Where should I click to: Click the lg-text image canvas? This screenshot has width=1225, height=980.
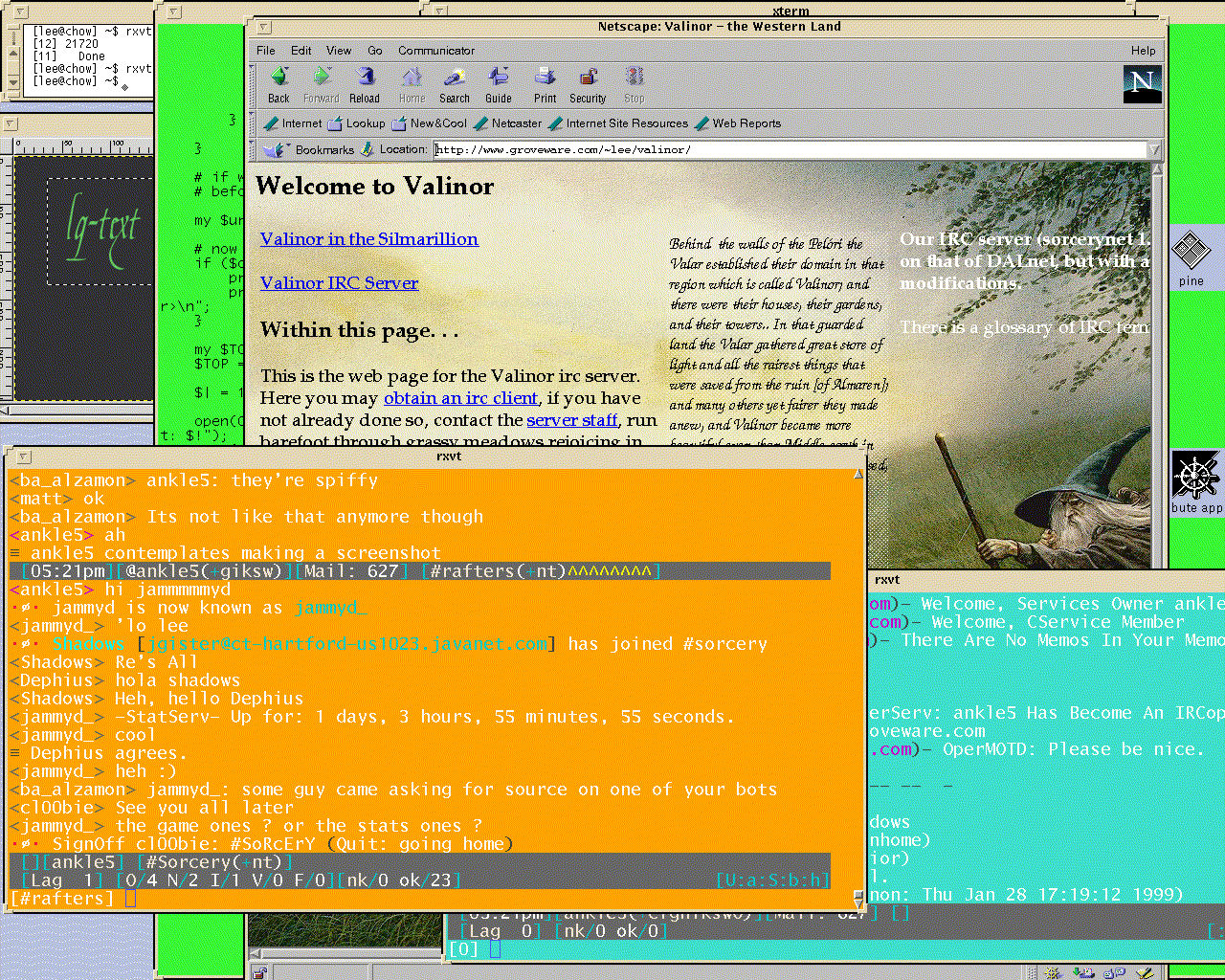(84, 278)
